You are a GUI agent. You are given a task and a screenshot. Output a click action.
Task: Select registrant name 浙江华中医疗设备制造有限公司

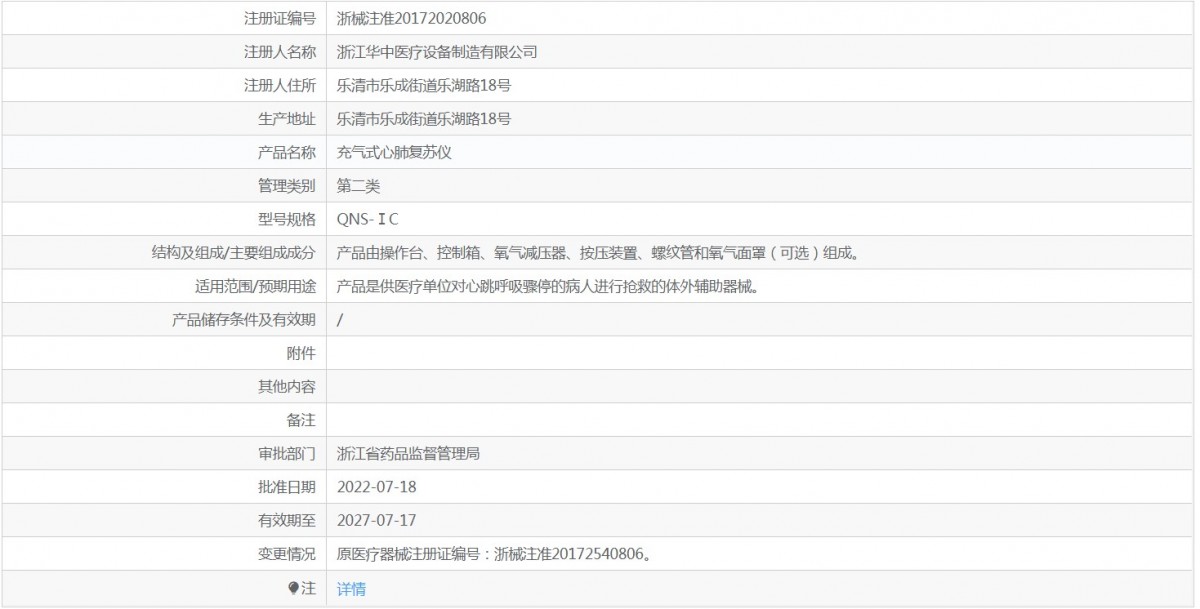tap(437, 52)
